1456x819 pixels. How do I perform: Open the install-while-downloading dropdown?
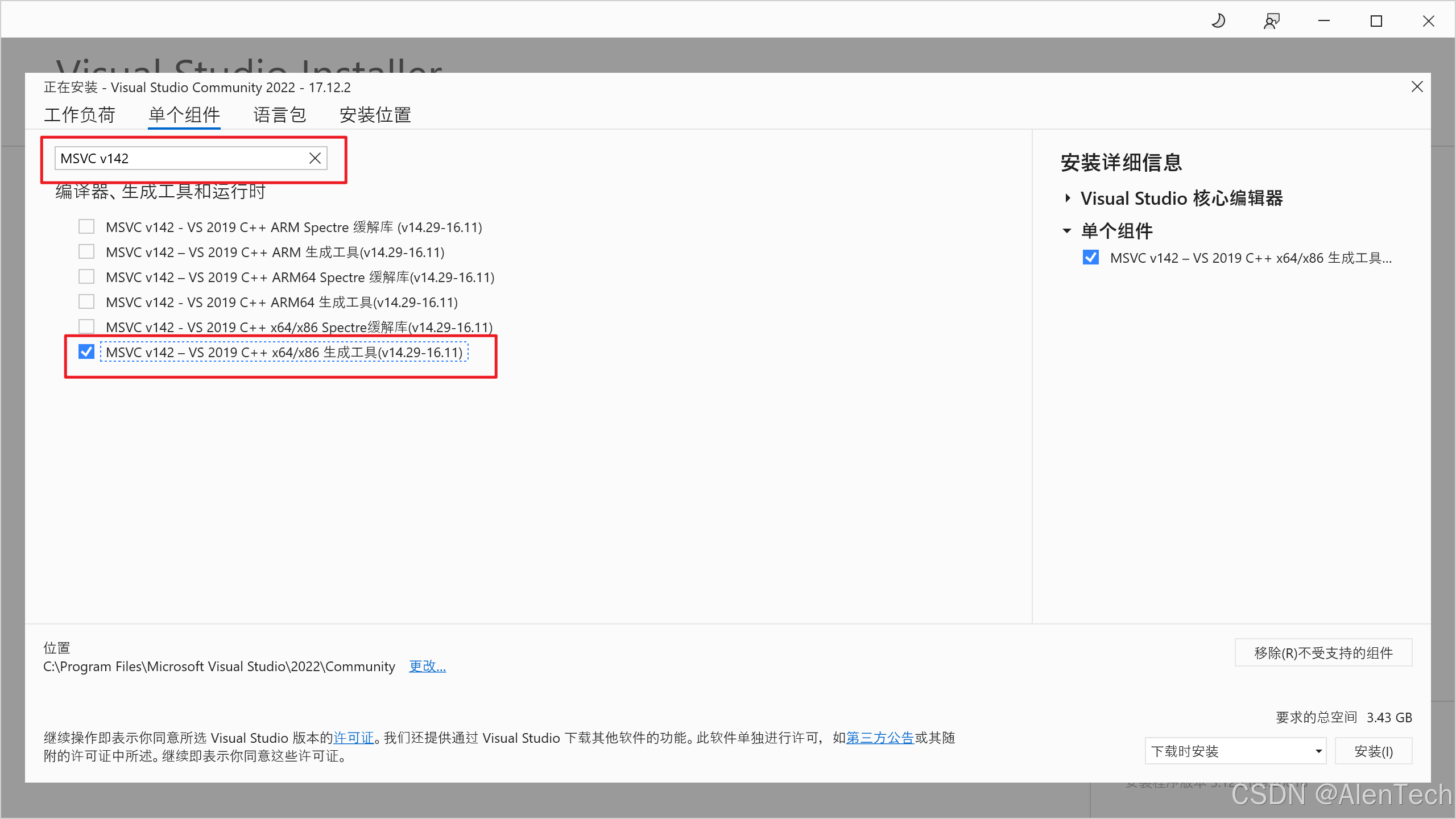tap(1235, 751)
